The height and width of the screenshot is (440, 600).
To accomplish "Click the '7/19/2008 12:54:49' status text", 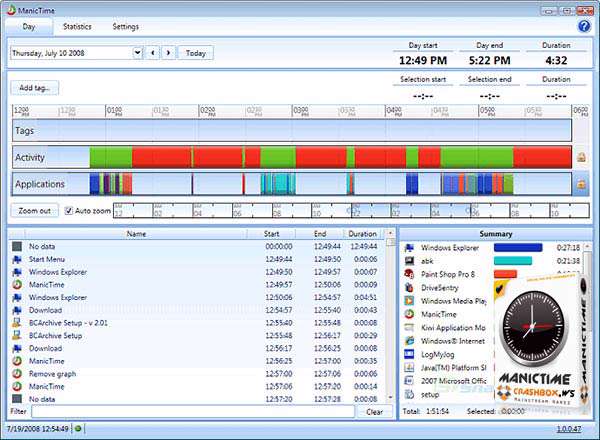I will (x=38, y=429).
